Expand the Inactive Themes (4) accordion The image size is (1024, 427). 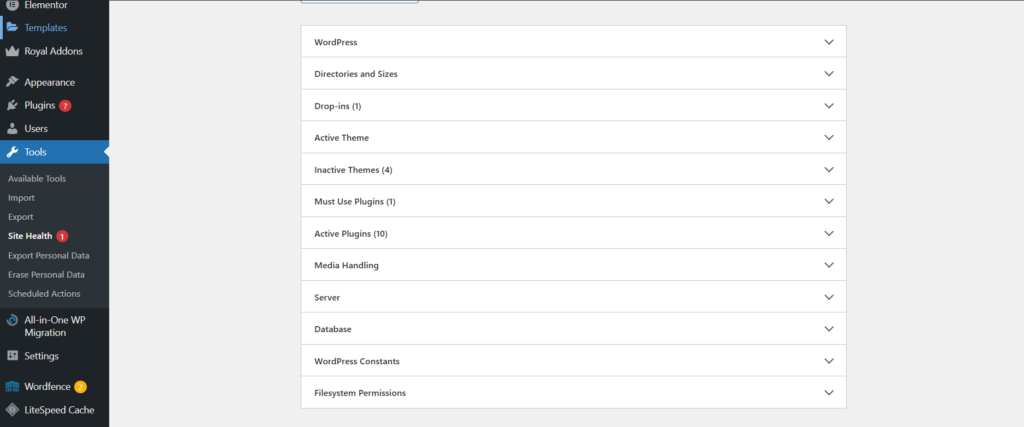coord(573,170)
